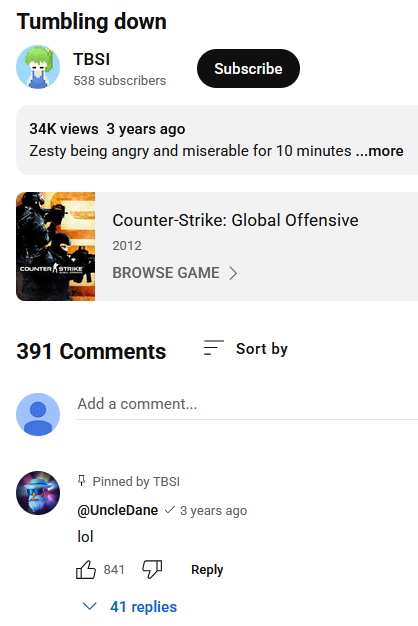Click the Browse Game arrow chevron
The width and height of the screenshot is (418, 626).
234,273
